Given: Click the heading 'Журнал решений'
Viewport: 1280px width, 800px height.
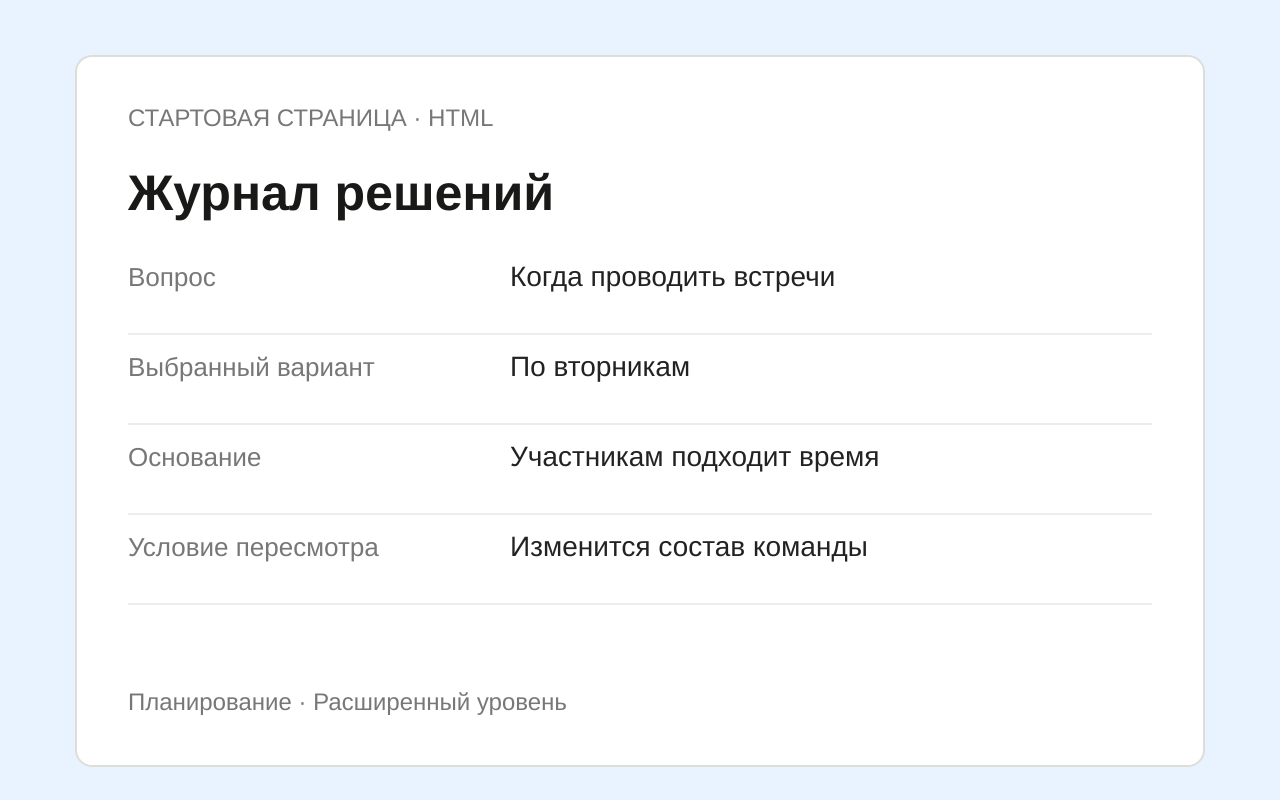Looking at the screenshot, I should pos(340,193).
